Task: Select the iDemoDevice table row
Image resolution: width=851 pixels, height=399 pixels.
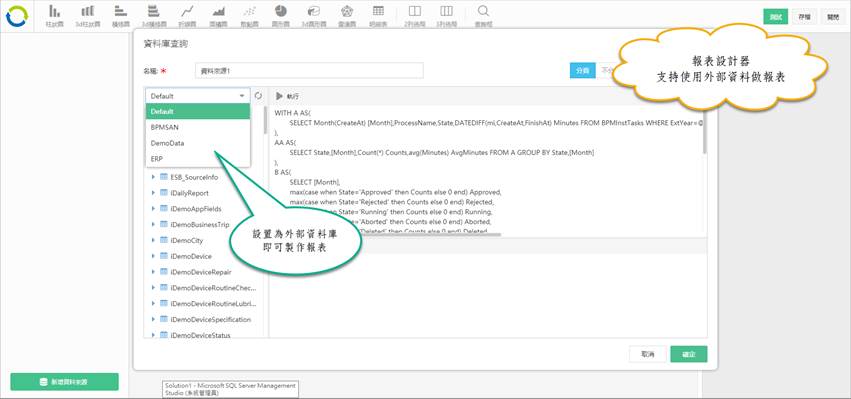Action: click(x=190, y=256)
